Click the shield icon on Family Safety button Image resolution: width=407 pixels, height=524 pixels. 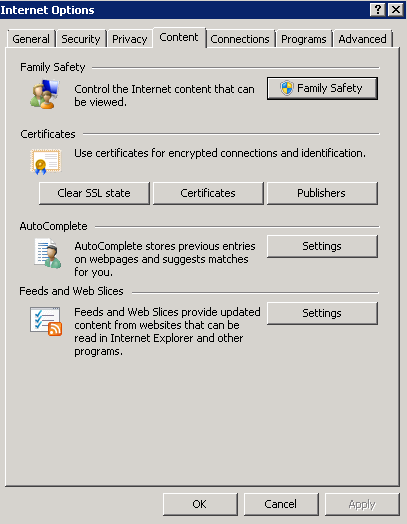click(x=287, y=88)
